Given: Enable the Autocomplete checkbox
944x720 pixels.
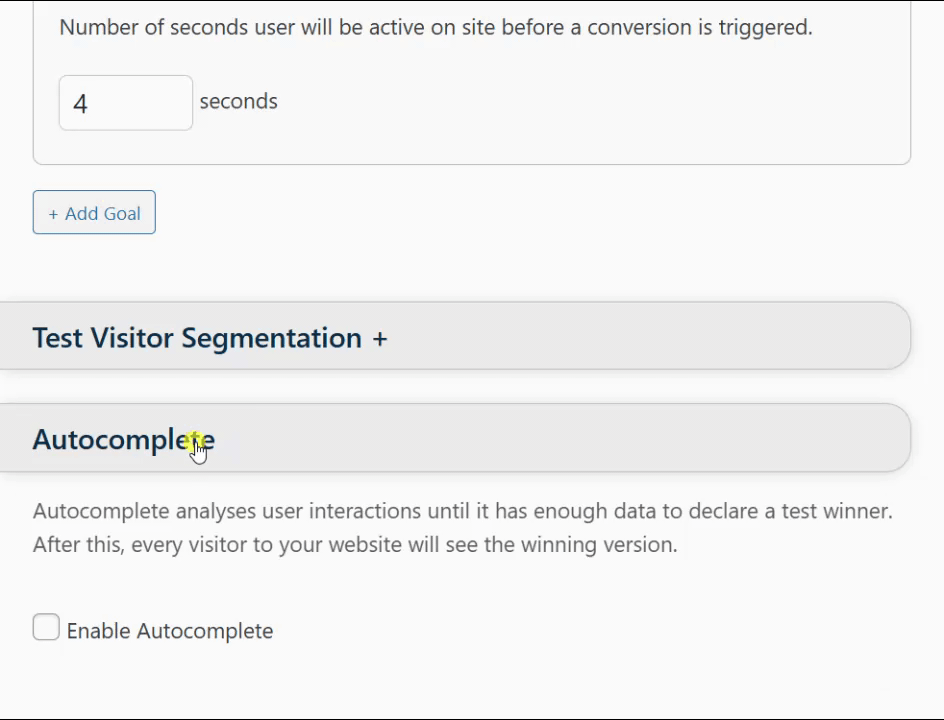Looking at the screenshot, I should pos(46,627).
